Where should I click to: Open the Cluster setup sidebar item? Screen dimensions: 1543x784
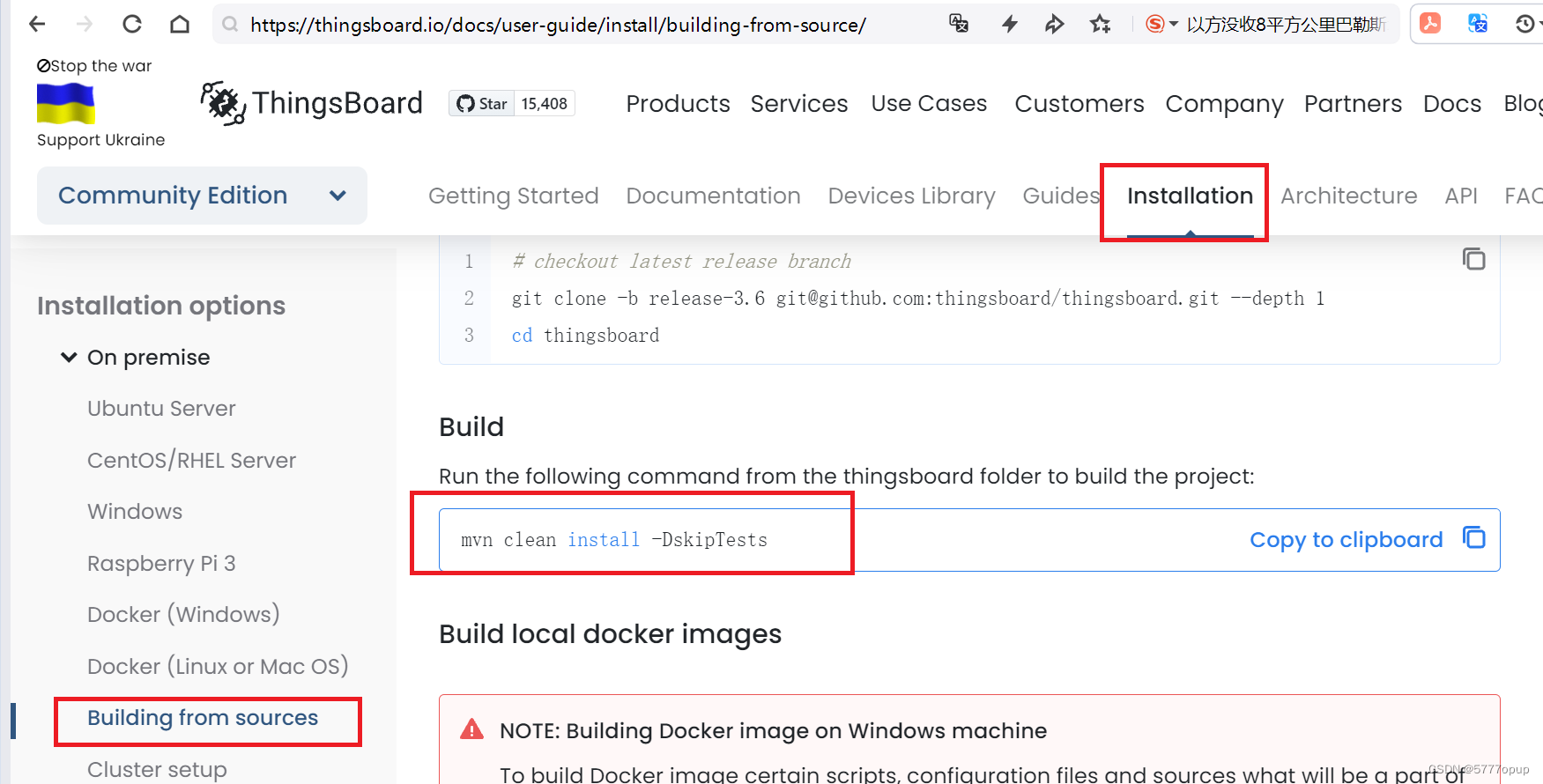pos(157,769)
